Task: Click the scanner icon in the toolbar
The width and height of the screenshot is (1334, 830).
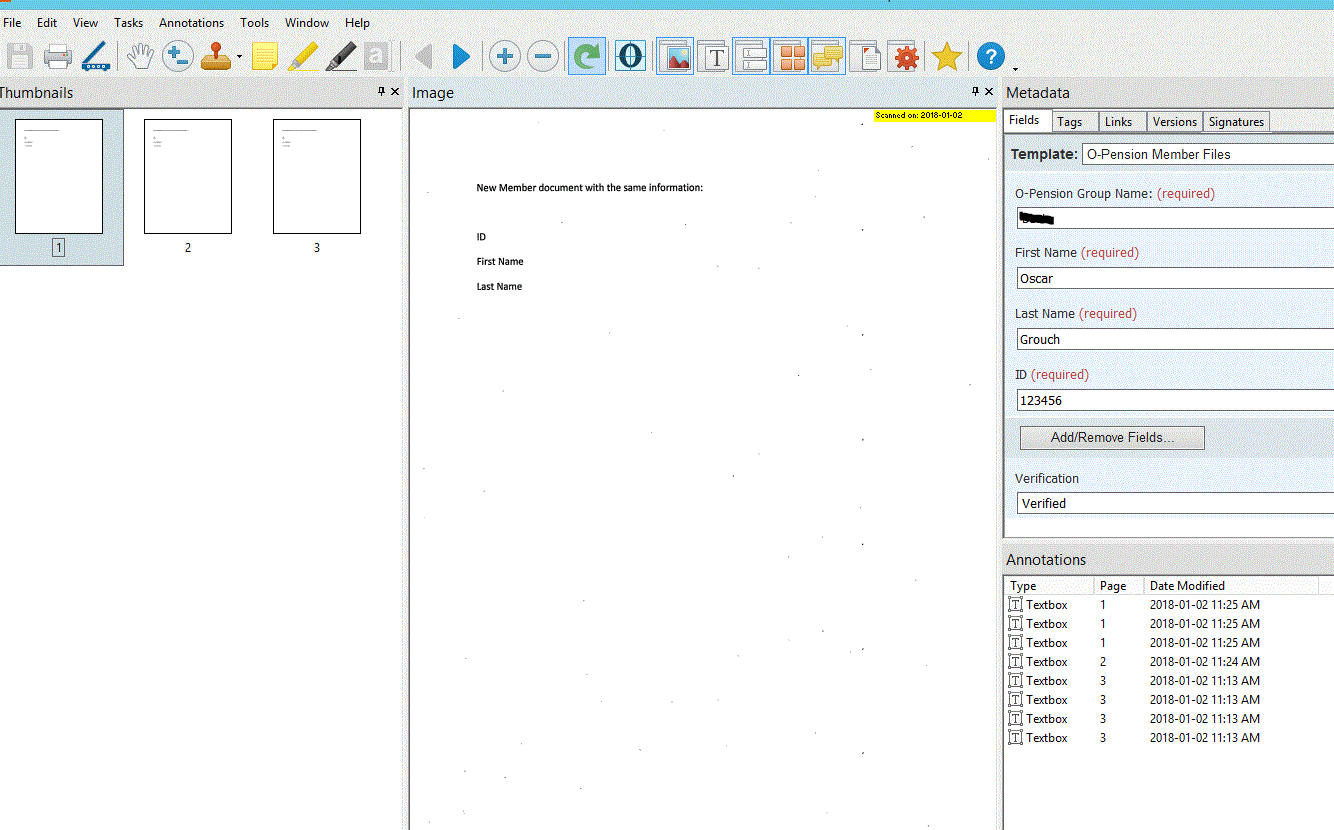Action: [96, 57]
